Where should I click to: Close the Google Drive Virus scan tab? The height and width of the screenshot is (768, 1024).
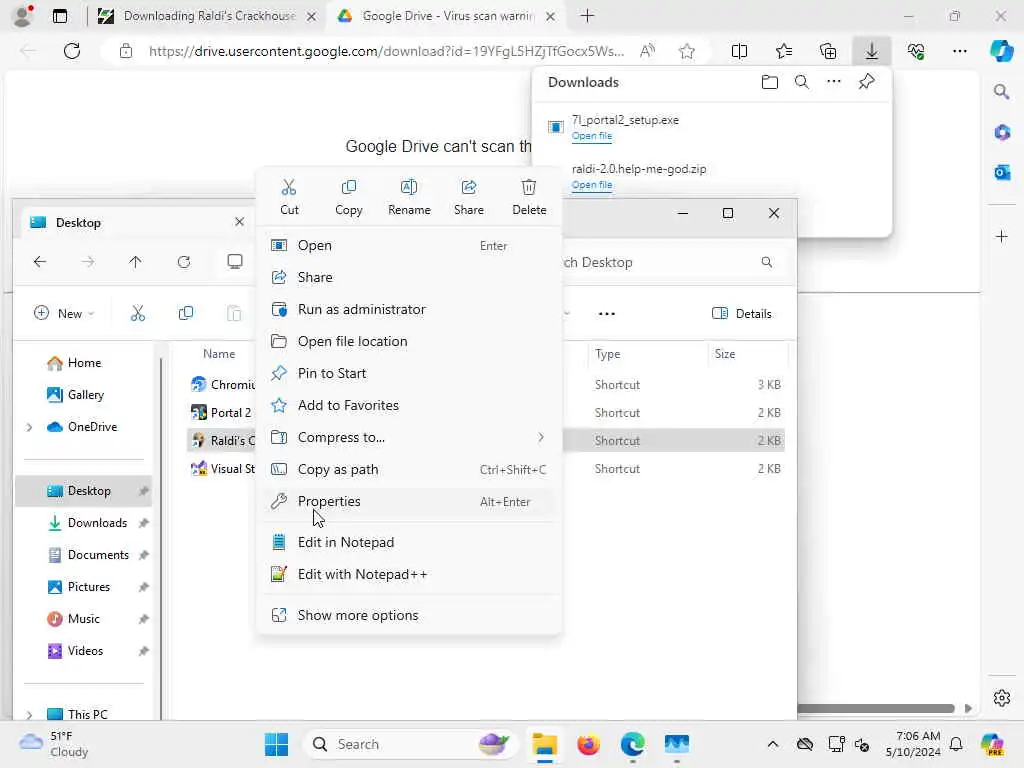click(551, 16)
